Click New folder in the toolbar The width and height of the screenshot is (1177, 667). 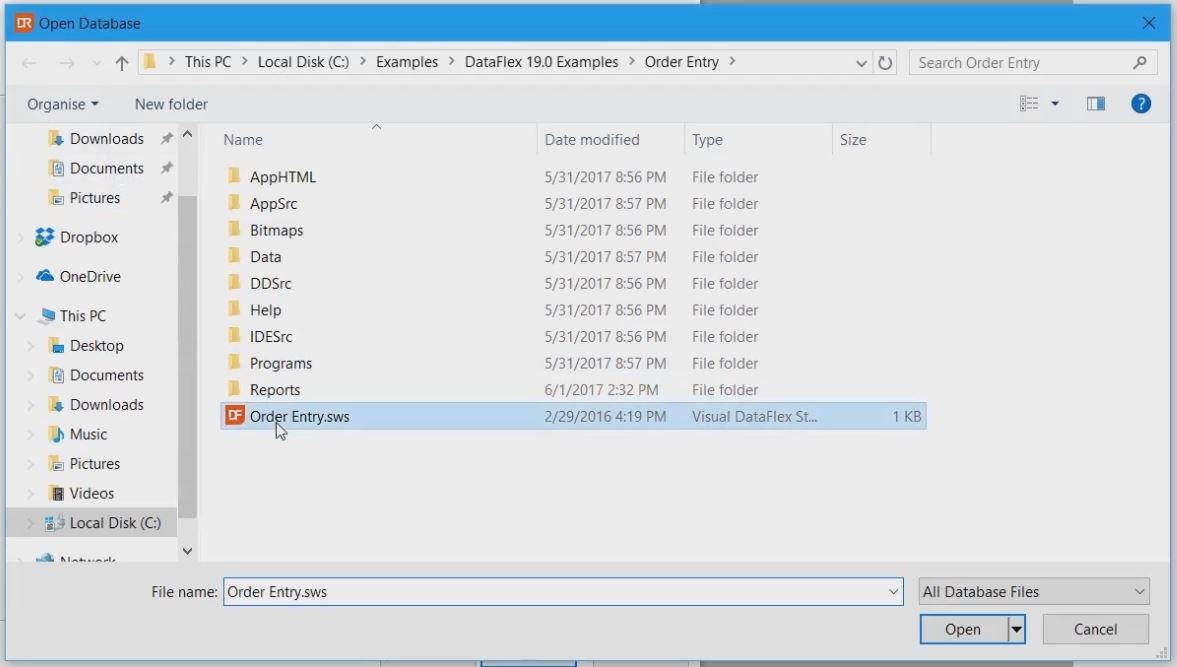coord(171,104)
